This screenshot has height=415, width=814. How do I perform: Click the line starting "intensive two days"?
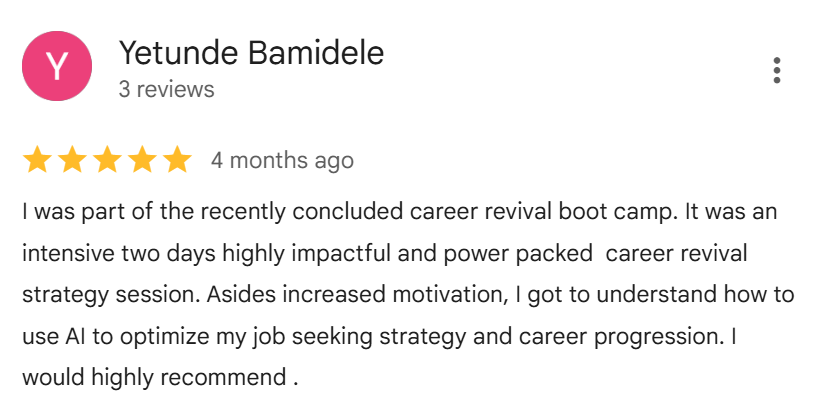[385, 254]
